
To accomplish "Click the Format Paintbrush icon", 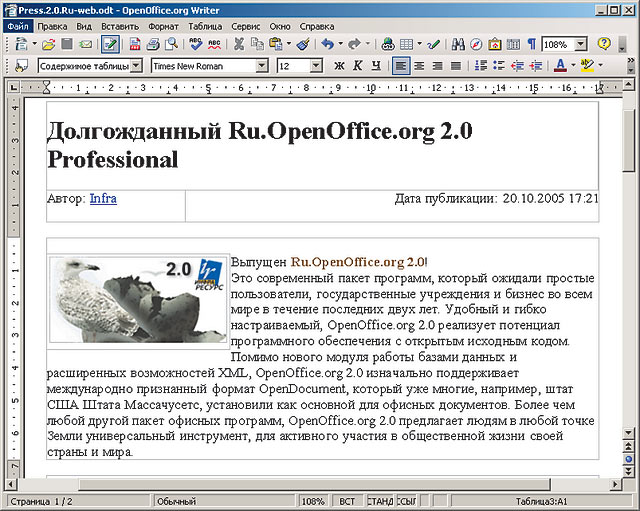I will pos(303,44).
